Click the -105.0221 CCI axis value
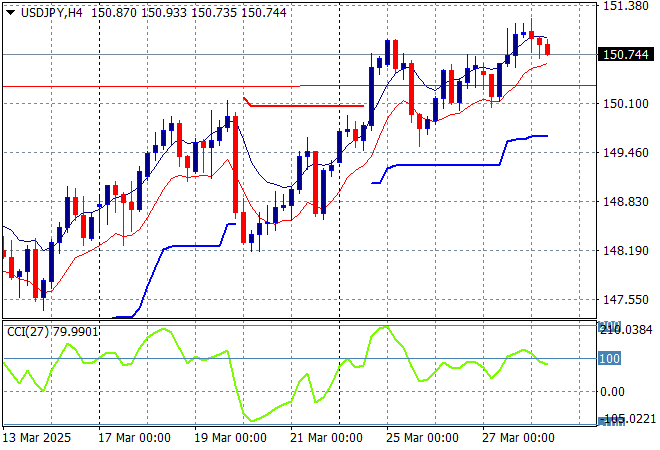The height and width of the screenshot is (450, 660). pyautogui.click(x=628, y=419)
